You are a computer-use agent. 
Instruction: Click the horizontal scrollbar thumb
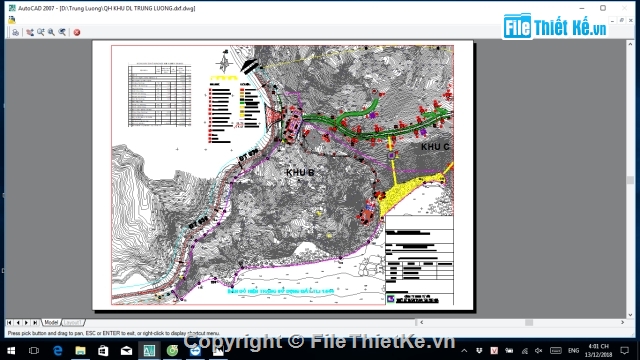pos(529,322)
